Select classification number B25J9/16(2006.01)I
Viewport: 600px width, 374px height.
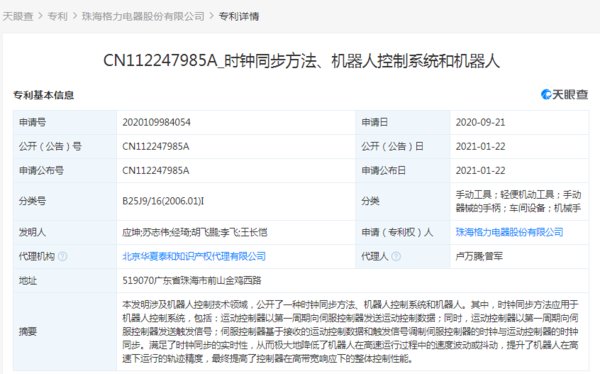163,201
